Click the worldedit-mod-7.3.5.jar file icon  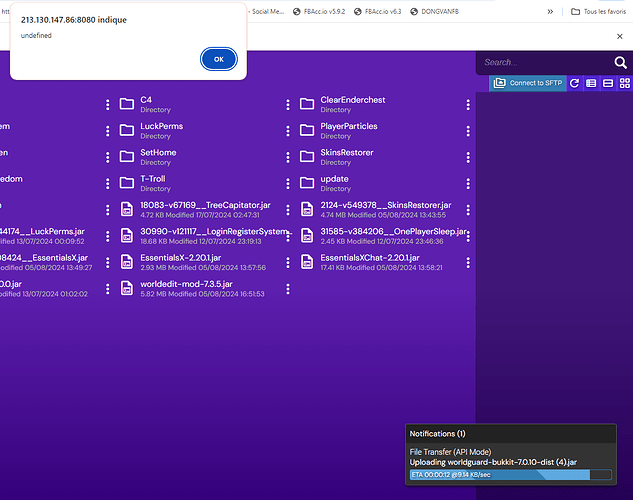click(127, 288)
